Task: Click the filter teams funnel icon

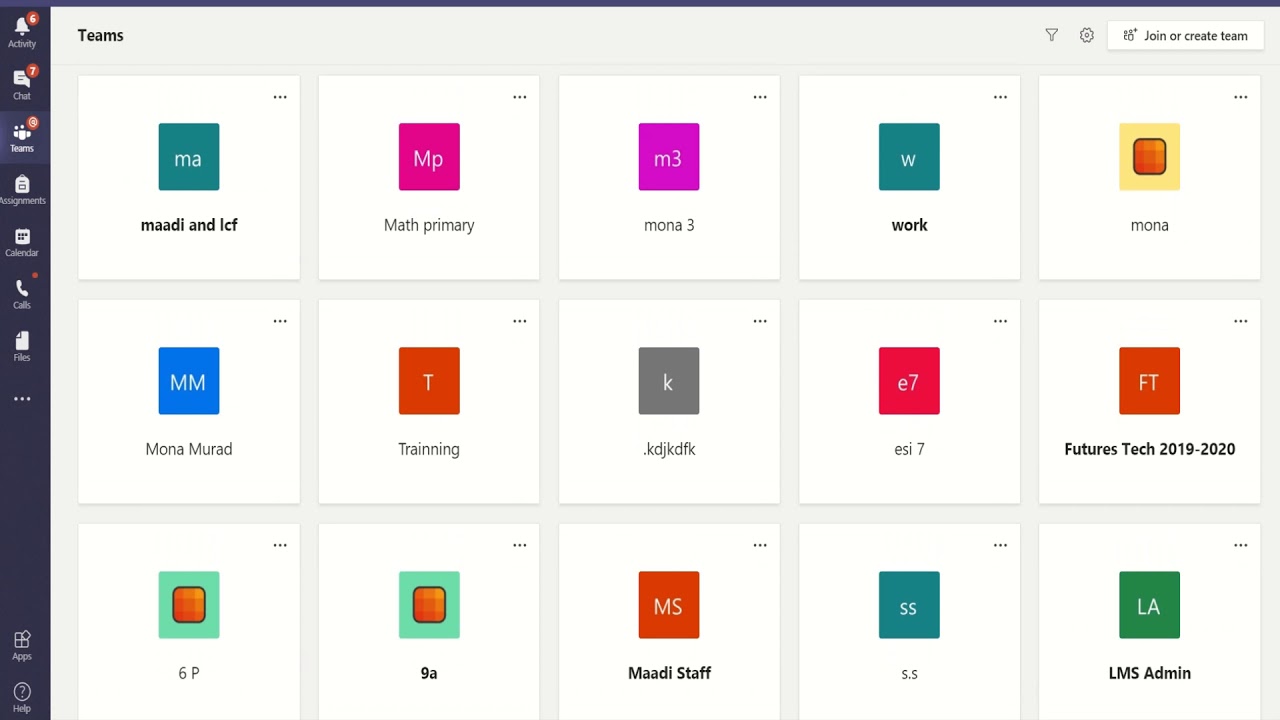Action: [1052, 35]
